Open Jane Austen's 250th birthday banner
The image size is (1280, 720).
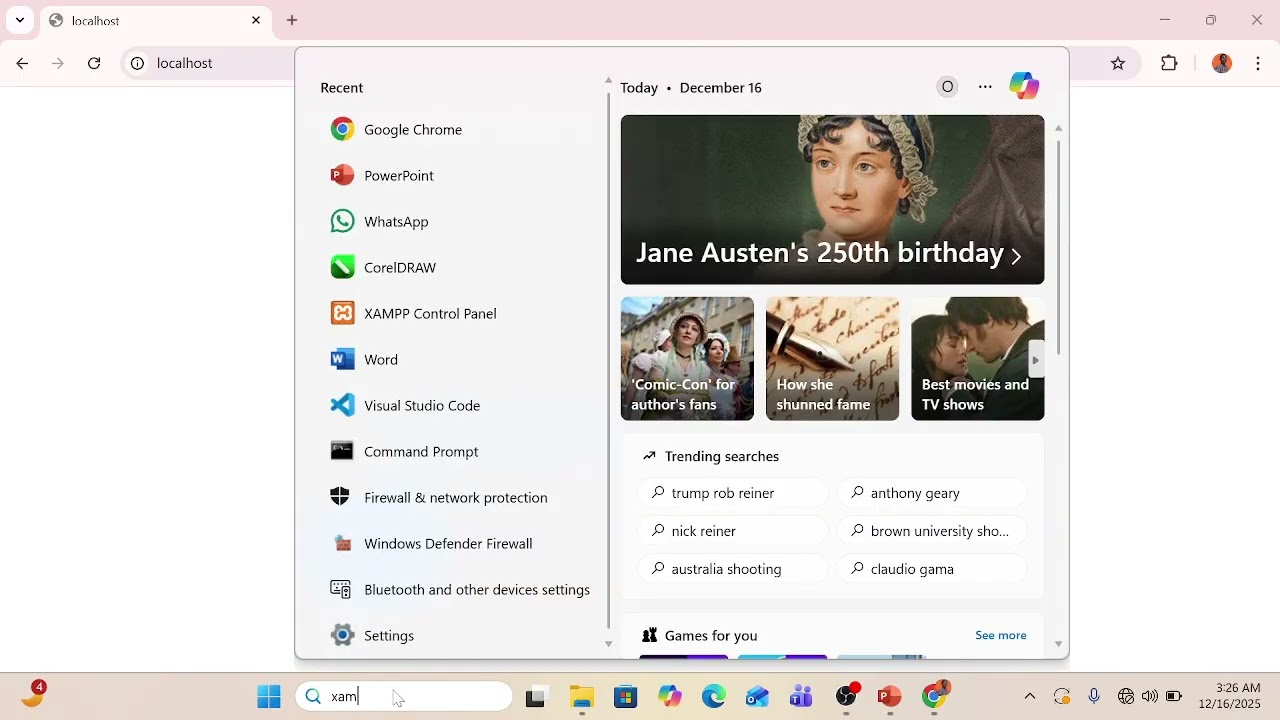click(832, 200)
